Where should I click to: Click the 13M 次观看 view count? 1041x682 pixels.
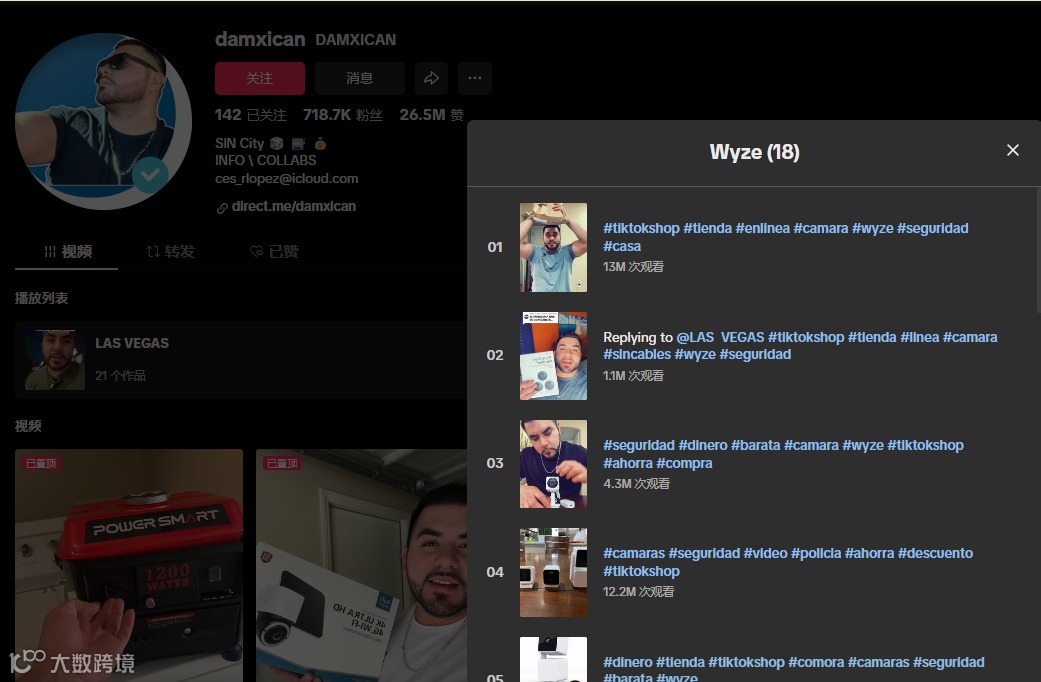633,267
